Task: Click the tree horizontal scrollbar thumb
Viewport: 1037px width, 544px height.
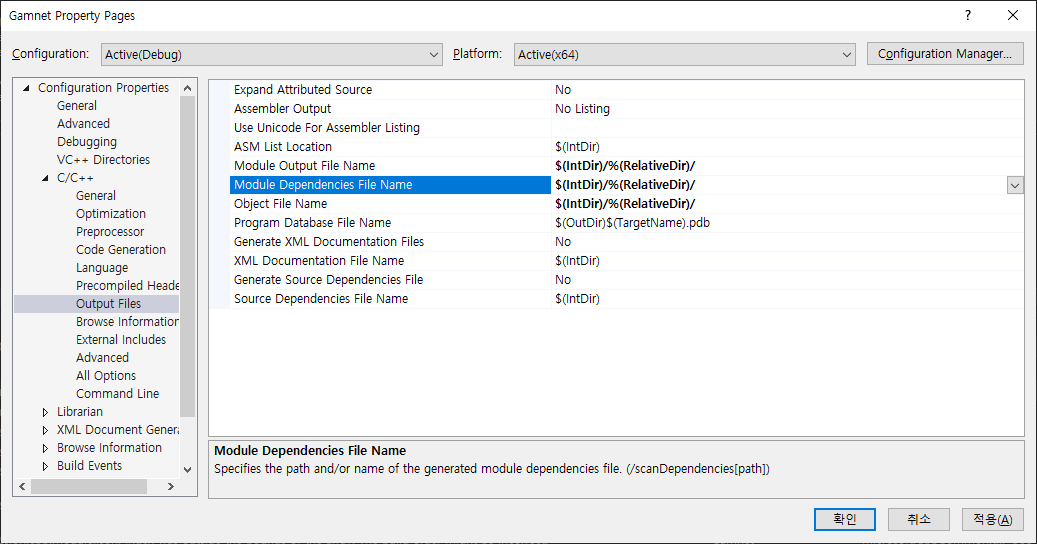Action: 89,486
